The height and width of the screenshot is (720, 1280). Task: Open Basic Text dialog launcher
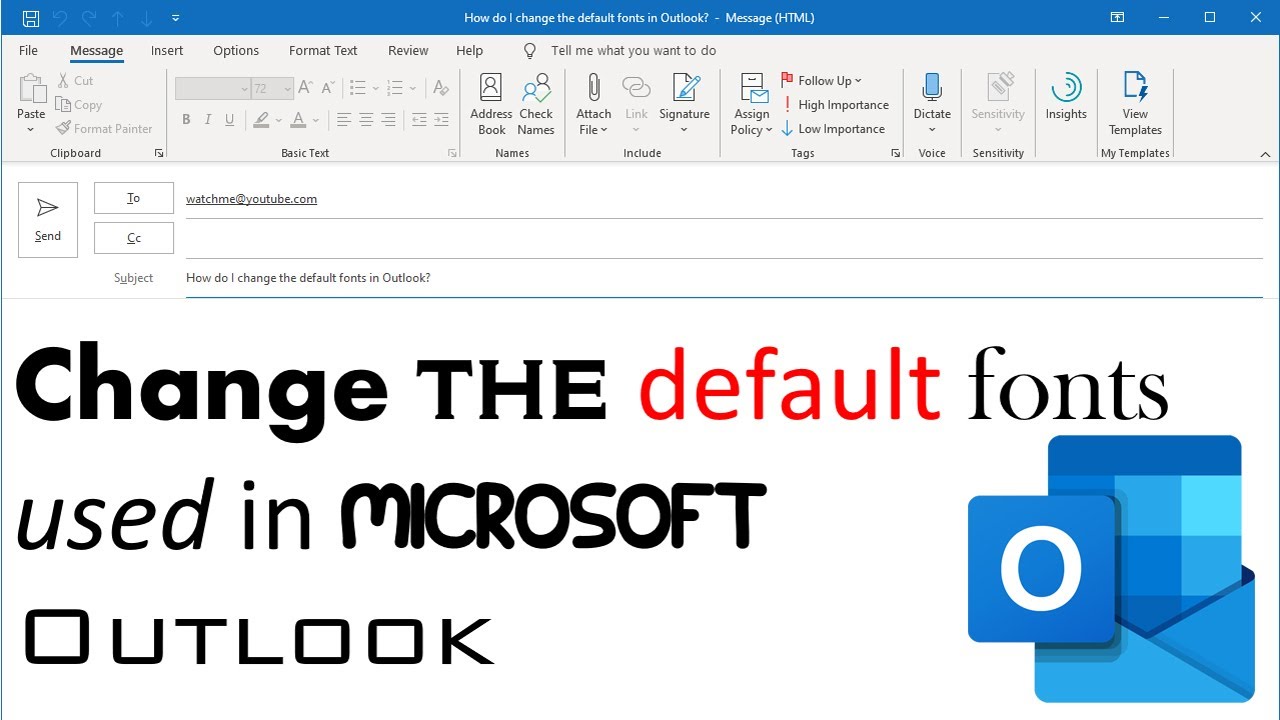pos(452,153)
